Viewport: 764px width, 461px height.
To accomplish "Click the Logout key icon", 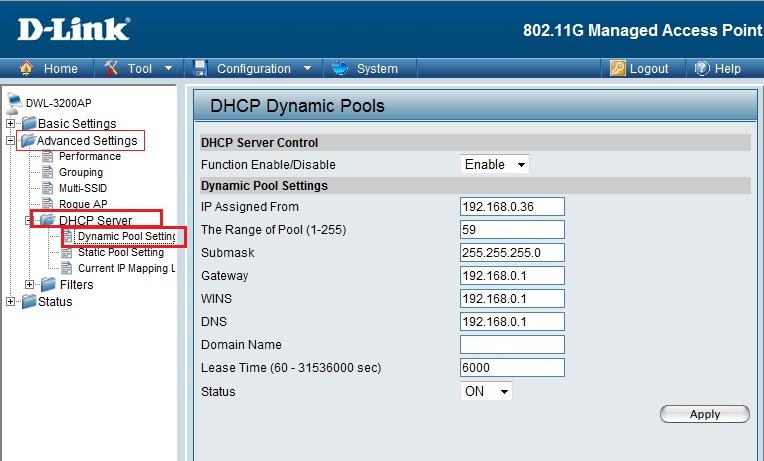I will [x=617, y=68].
